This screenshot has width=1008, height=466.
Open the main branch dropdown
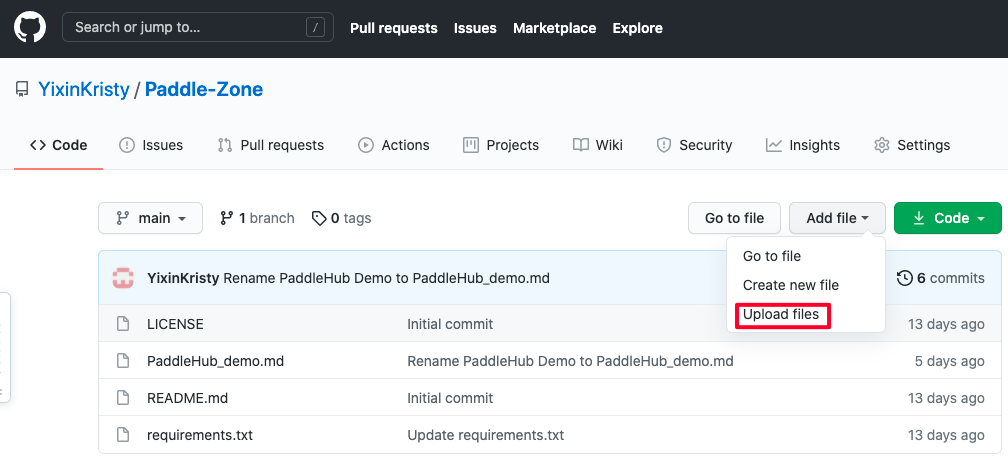150,218
